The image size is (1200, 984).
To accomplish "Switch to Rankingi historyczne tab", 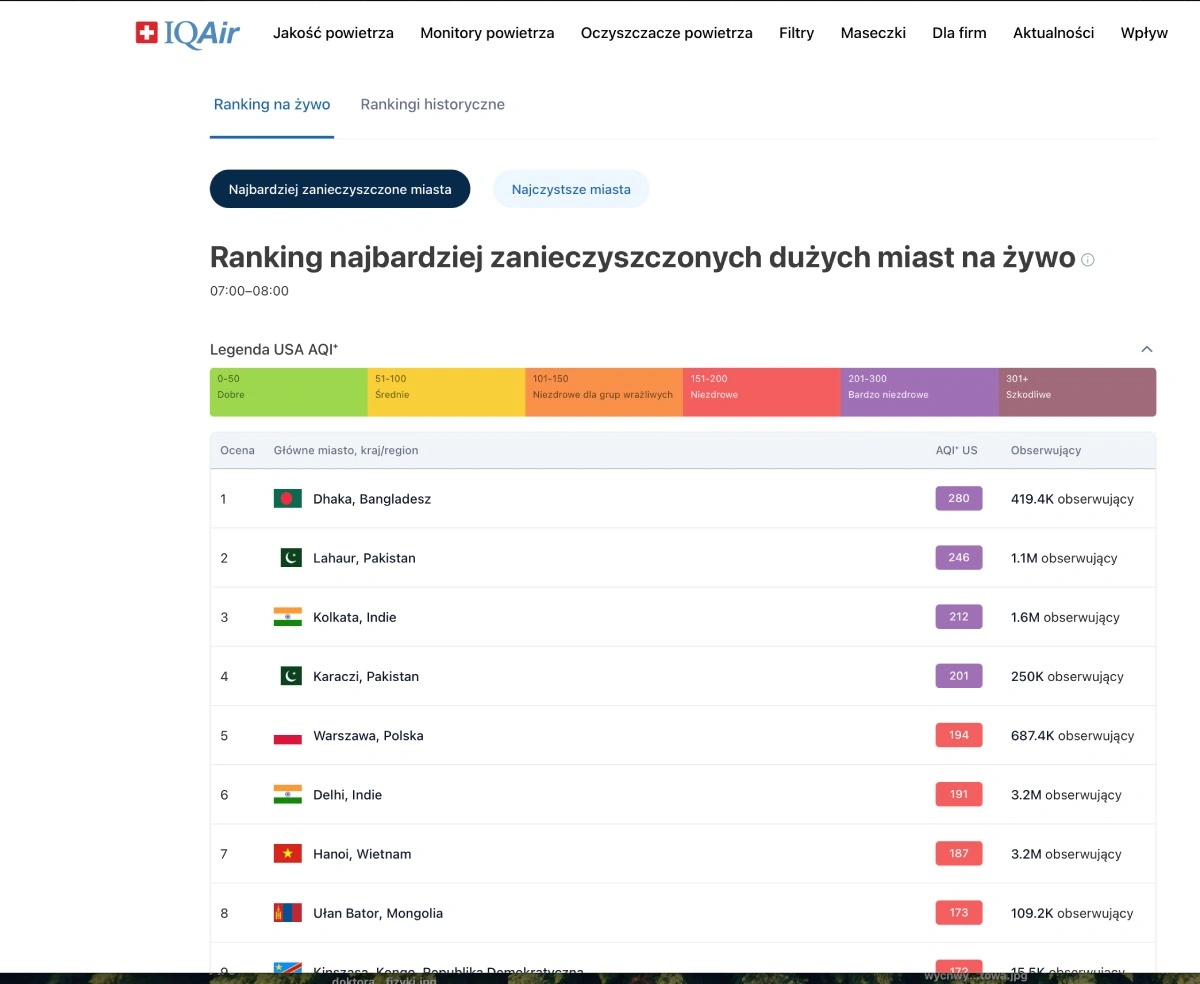I will [432, 104].
